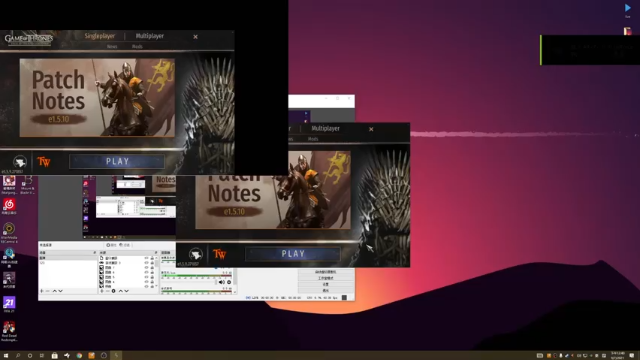This screenshot has height=360, width=640.
Task: Open the FIFA 21 desktop shortcut
Action: click(9, 304)
